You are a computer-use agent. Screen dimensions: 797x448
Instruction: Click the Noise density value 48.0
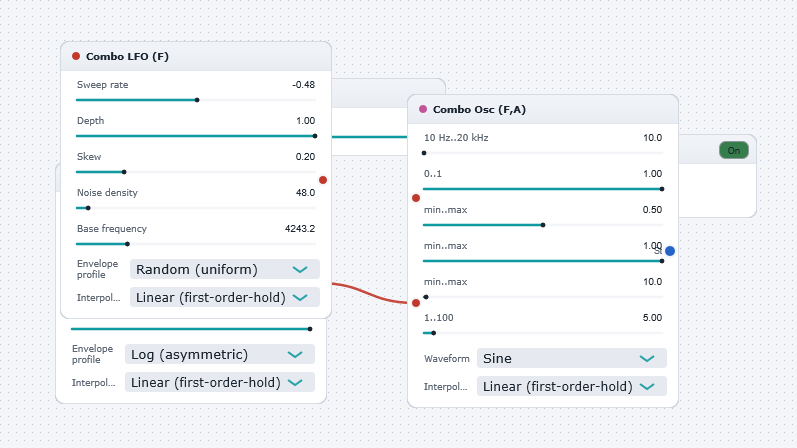pyautogui.click(x=305, y=193)
